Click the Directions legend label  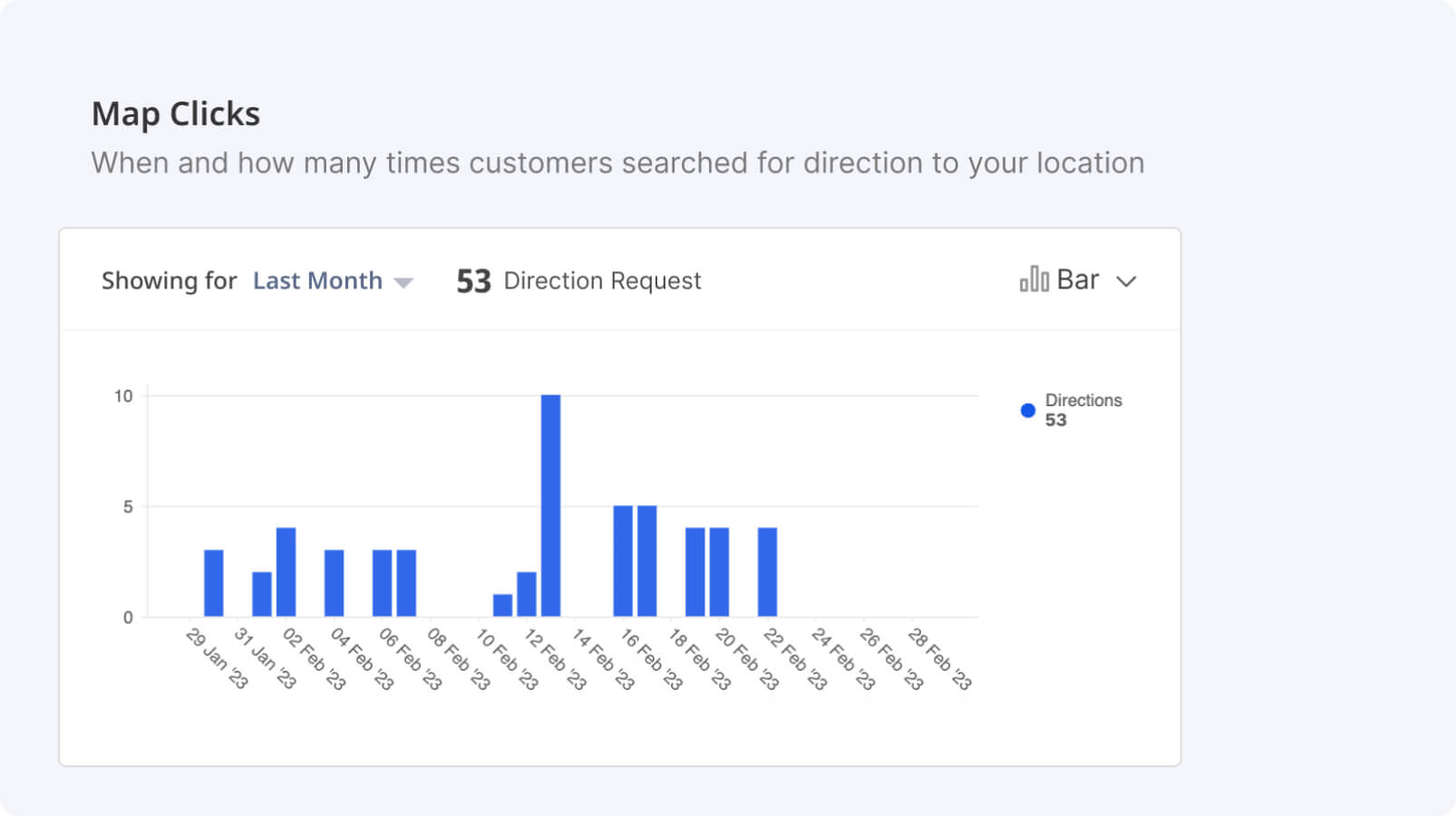click(x=1082, y=401)
